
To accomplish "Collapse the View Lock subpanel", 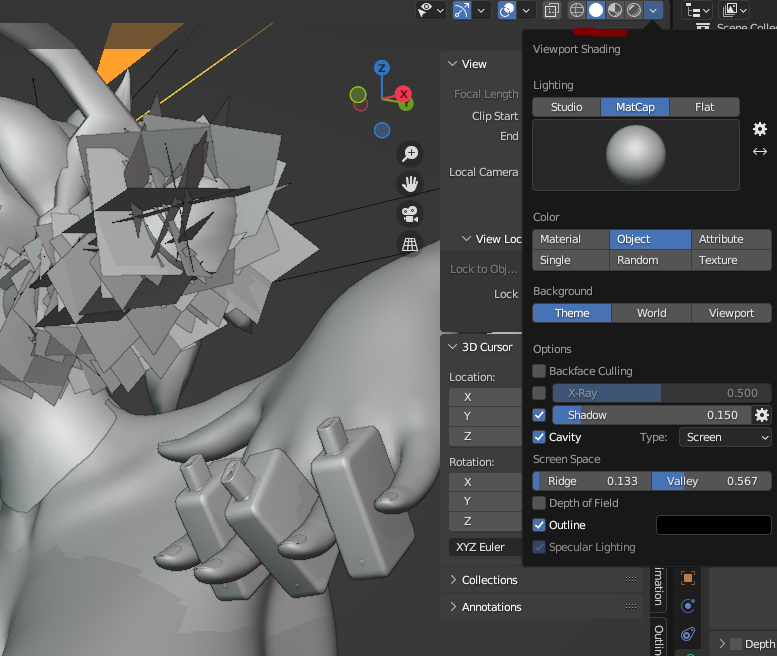I will 466,239.
